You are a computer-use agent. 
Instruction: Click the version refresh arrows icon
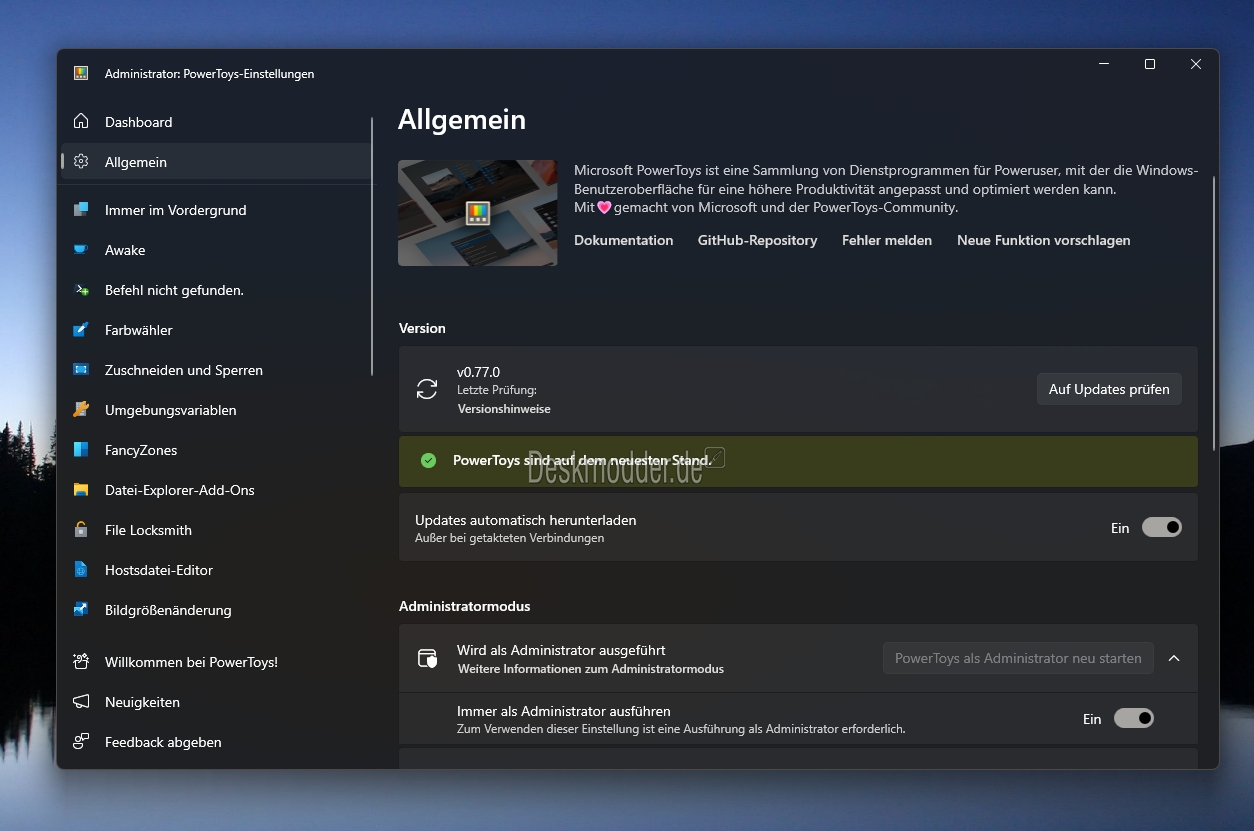427,389
